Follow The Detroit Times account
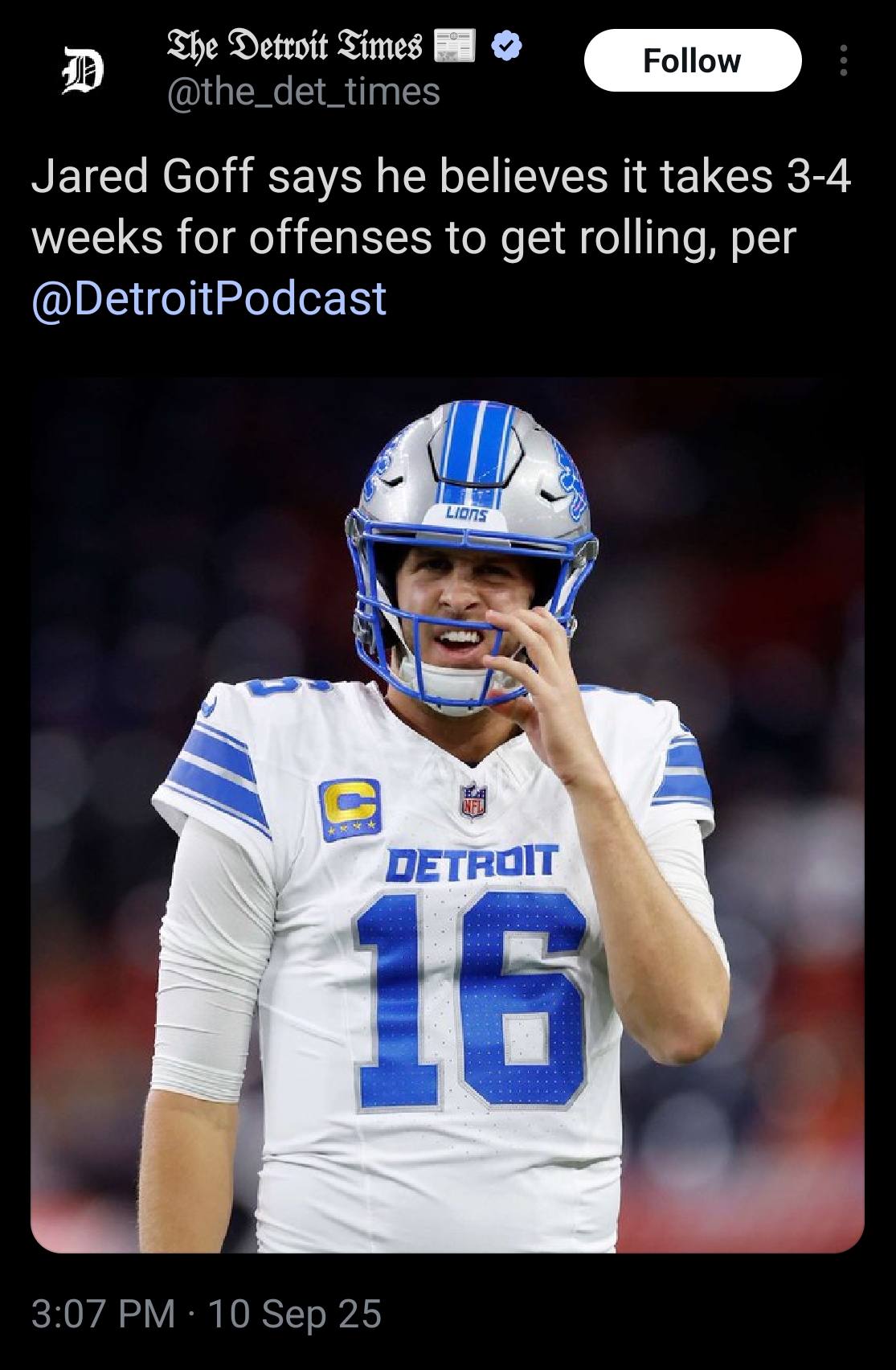 pyautogui.click(x=692, y=60)
